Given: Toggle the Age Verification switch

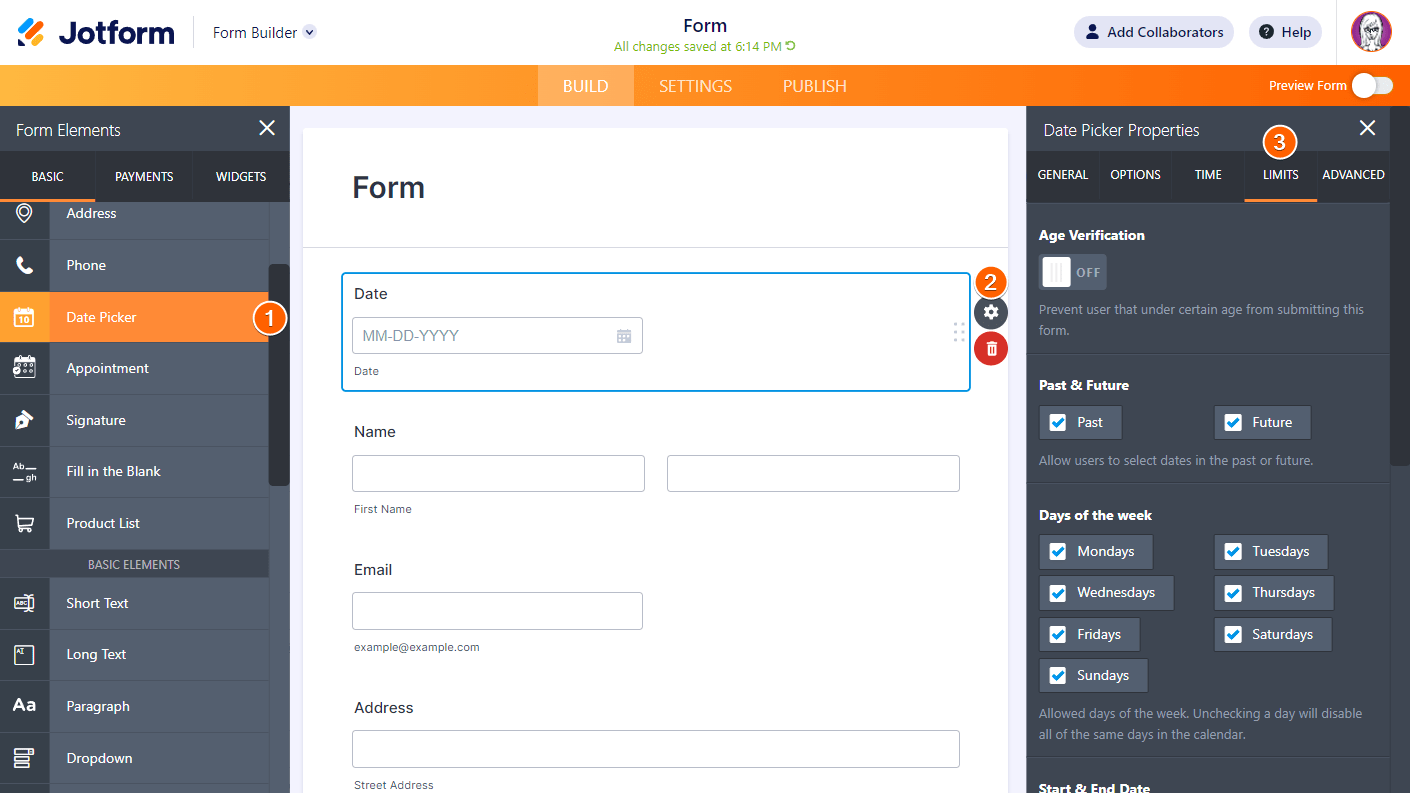Looking at the screenshot, I should point(1072,272).
